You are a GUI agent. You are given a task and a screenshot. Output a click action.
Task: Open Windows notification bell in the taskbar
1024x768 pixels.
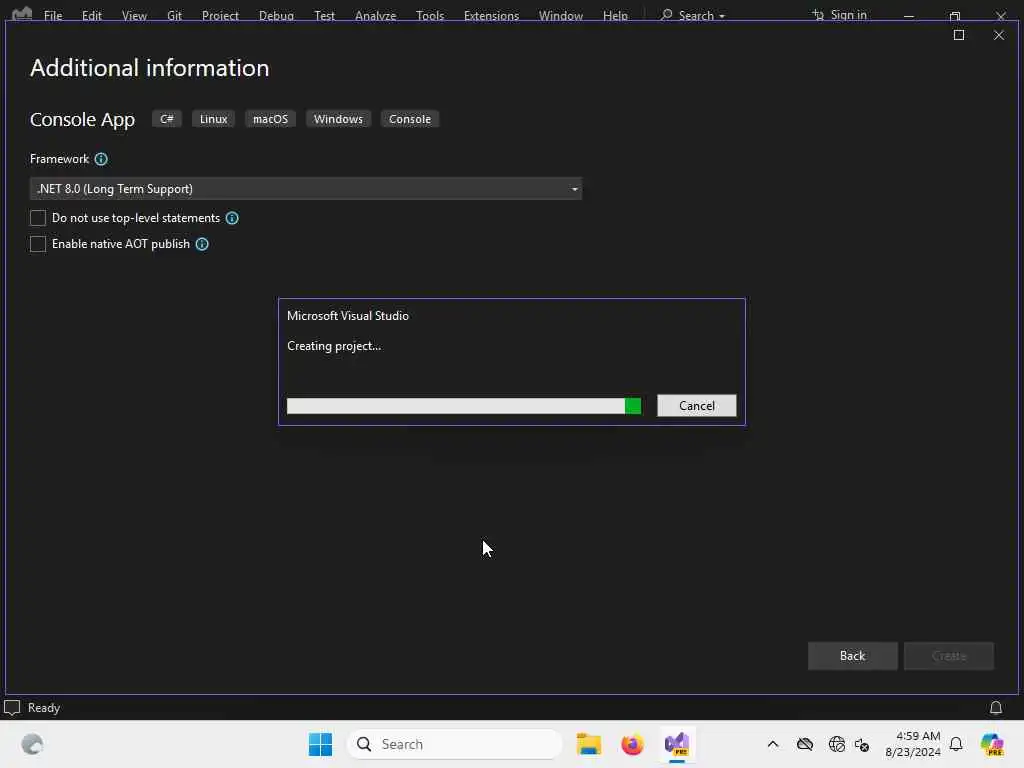point(956,744)
